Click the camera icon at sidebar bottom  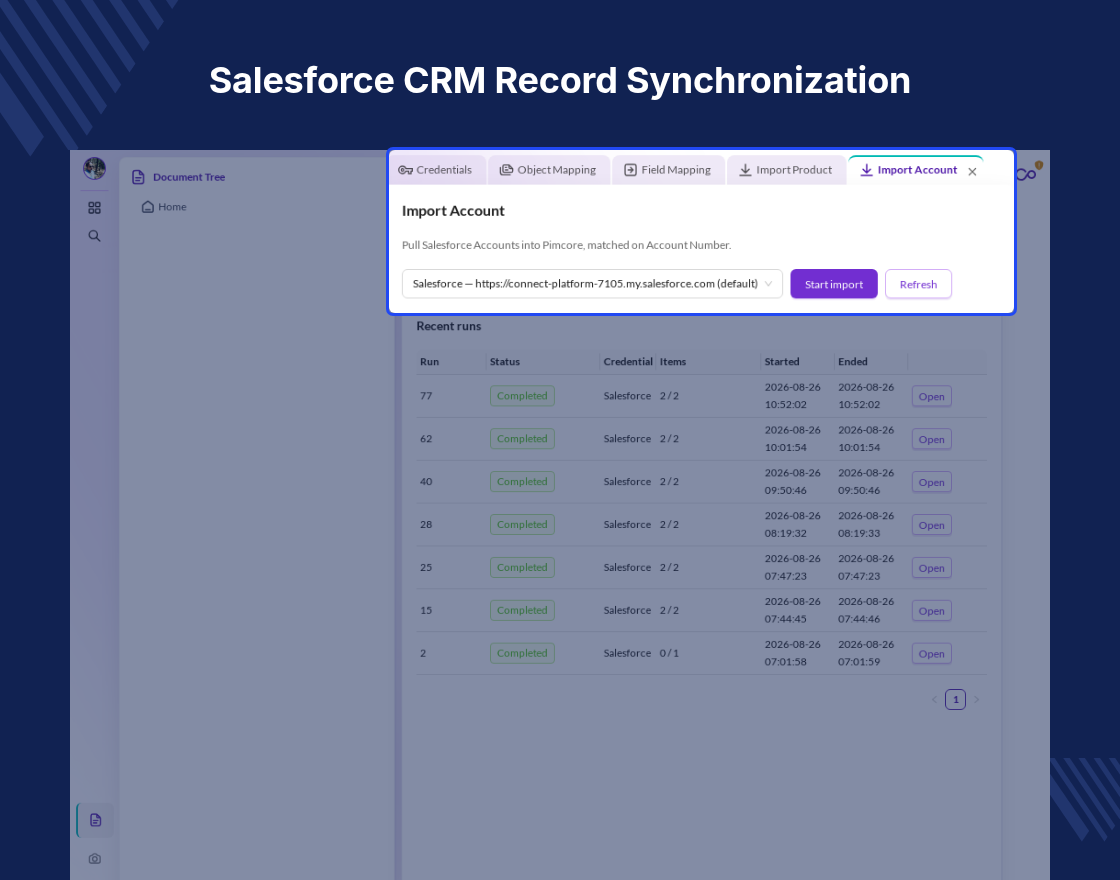94,859
